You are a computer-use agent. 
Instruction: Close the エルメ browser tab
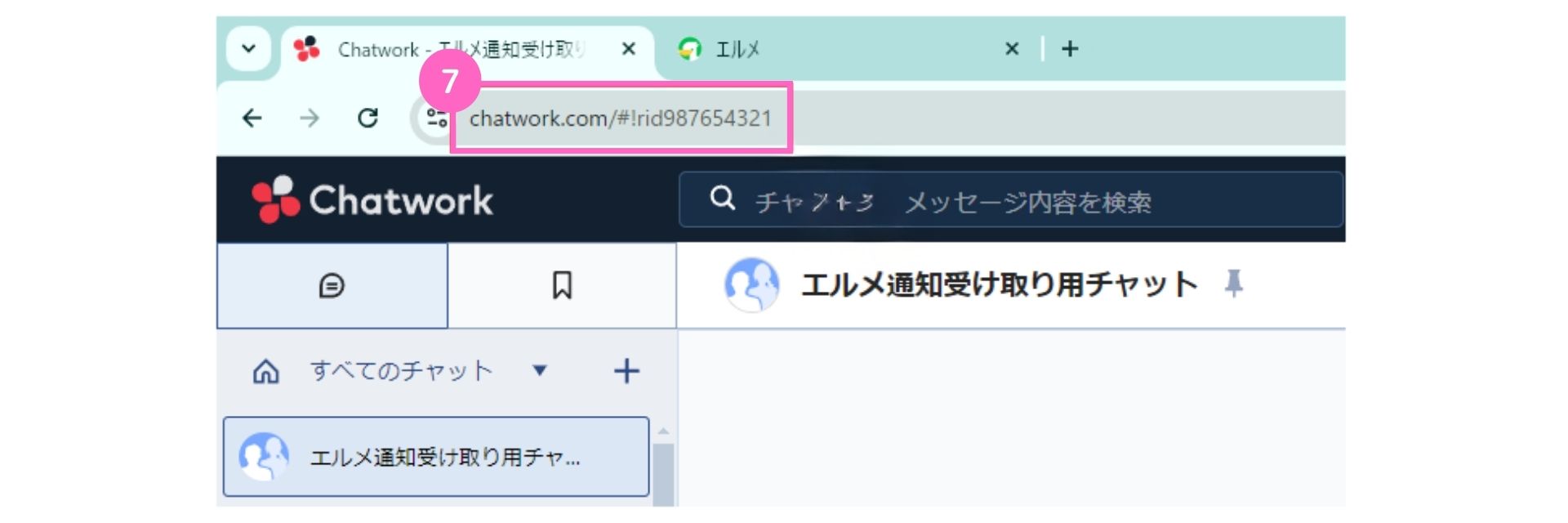pos(1012,49)
